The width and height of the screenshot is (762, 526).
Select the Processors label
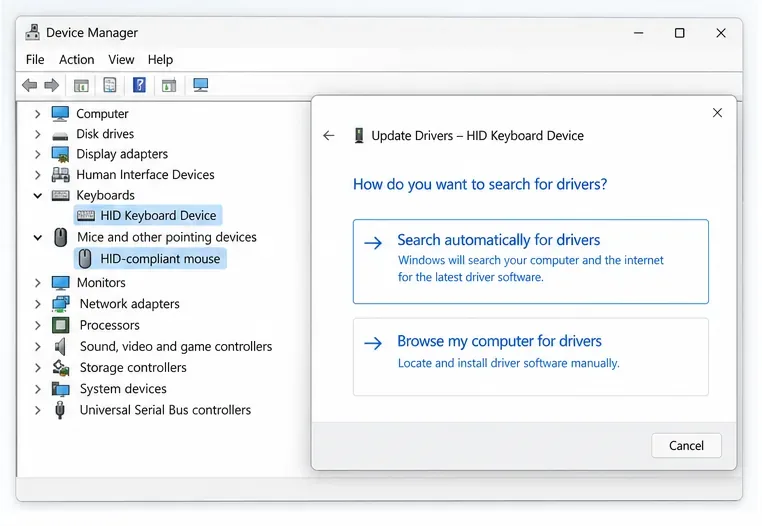tap(110, 325)
